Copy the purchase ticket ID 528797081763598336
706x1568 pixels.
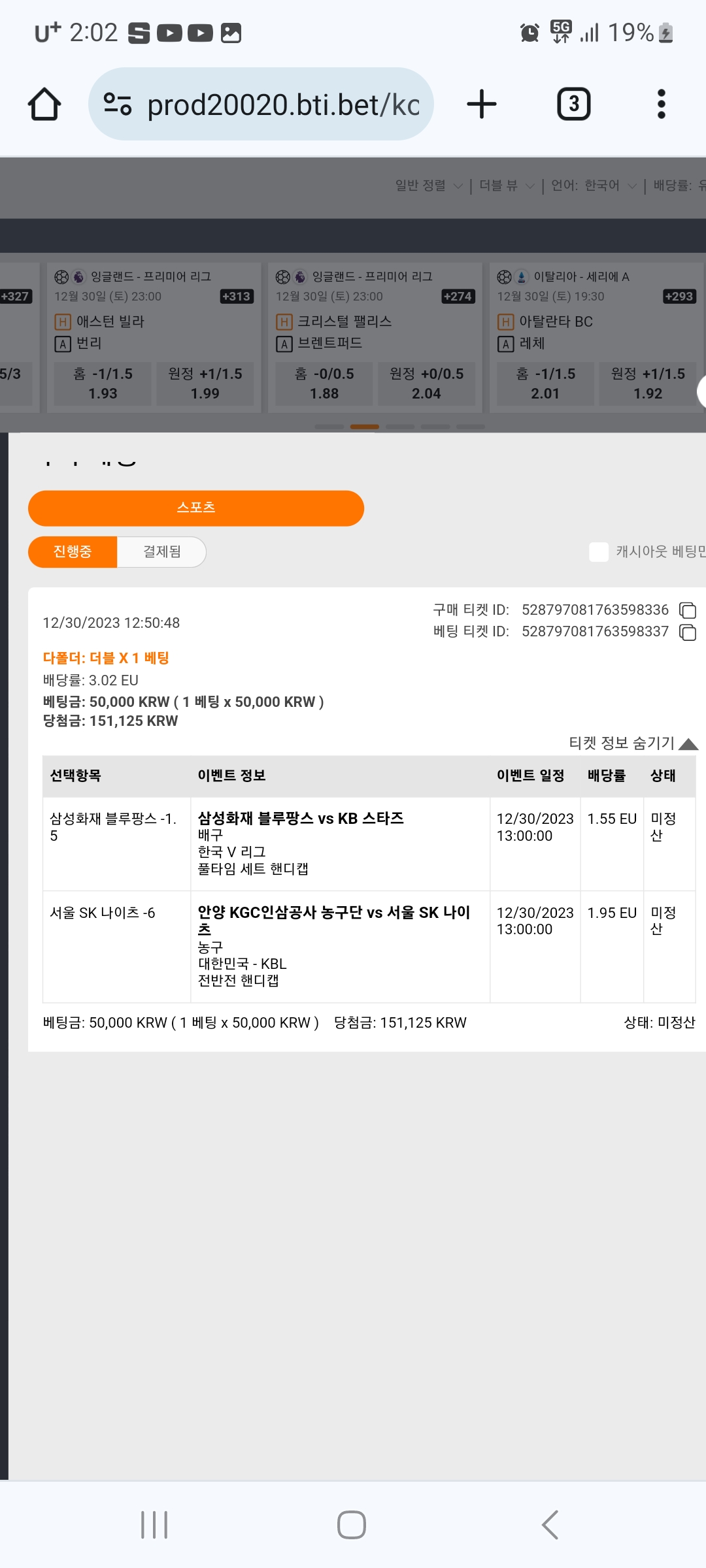pyautogui.click(x=688, y=610)
